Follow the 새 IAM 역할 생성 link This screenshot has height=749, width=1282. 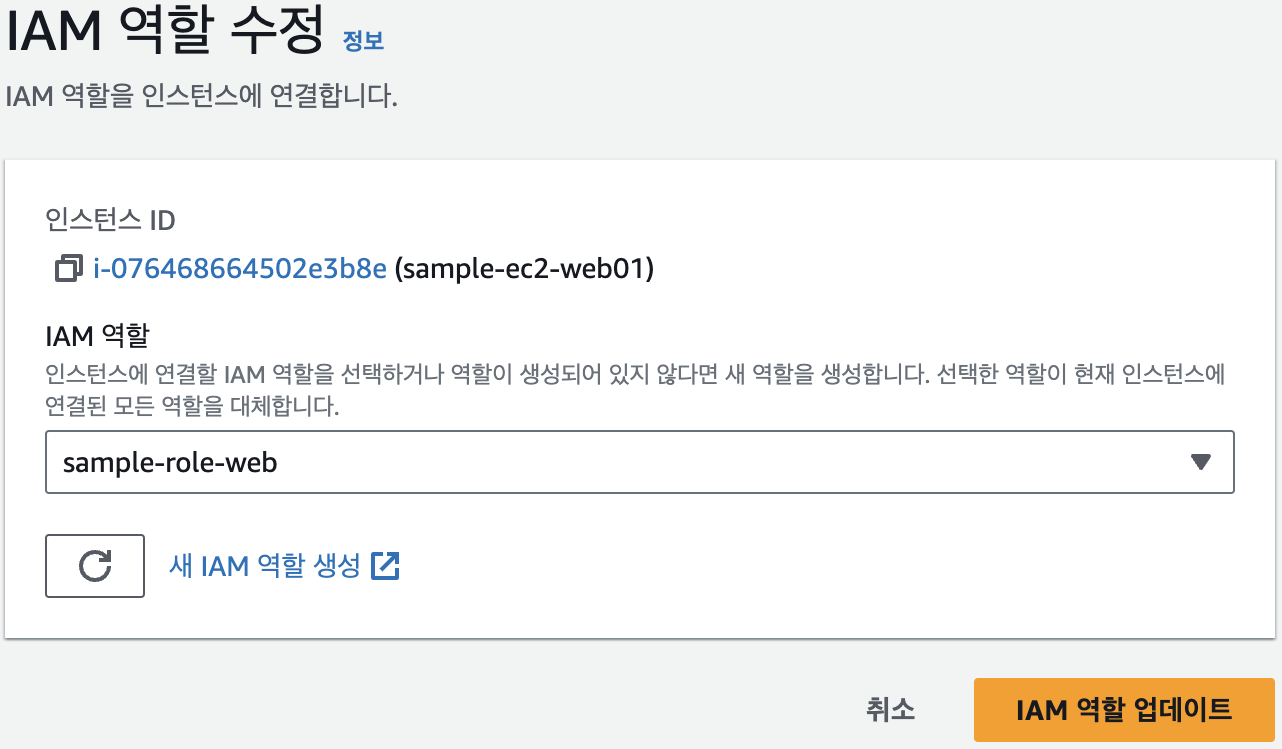click(x=265, y=566)
